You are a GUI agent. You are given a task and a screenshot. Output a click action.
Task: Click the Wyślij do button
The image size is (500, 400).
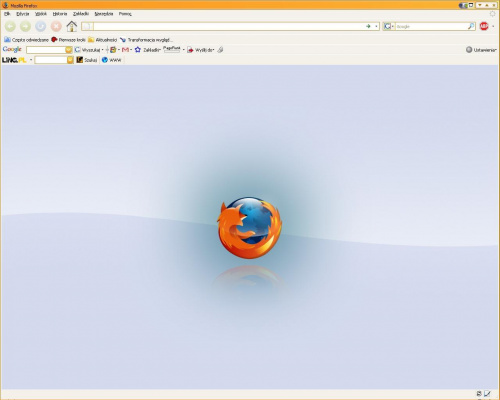200,50
